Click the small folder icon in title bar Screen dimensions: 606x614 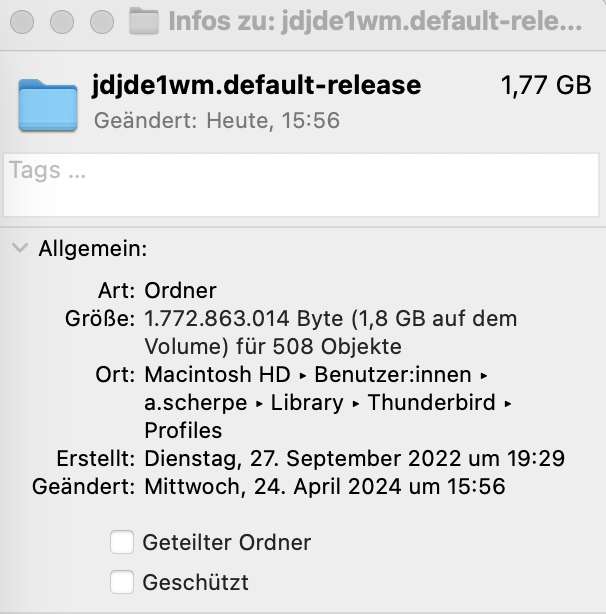point(145,21)
